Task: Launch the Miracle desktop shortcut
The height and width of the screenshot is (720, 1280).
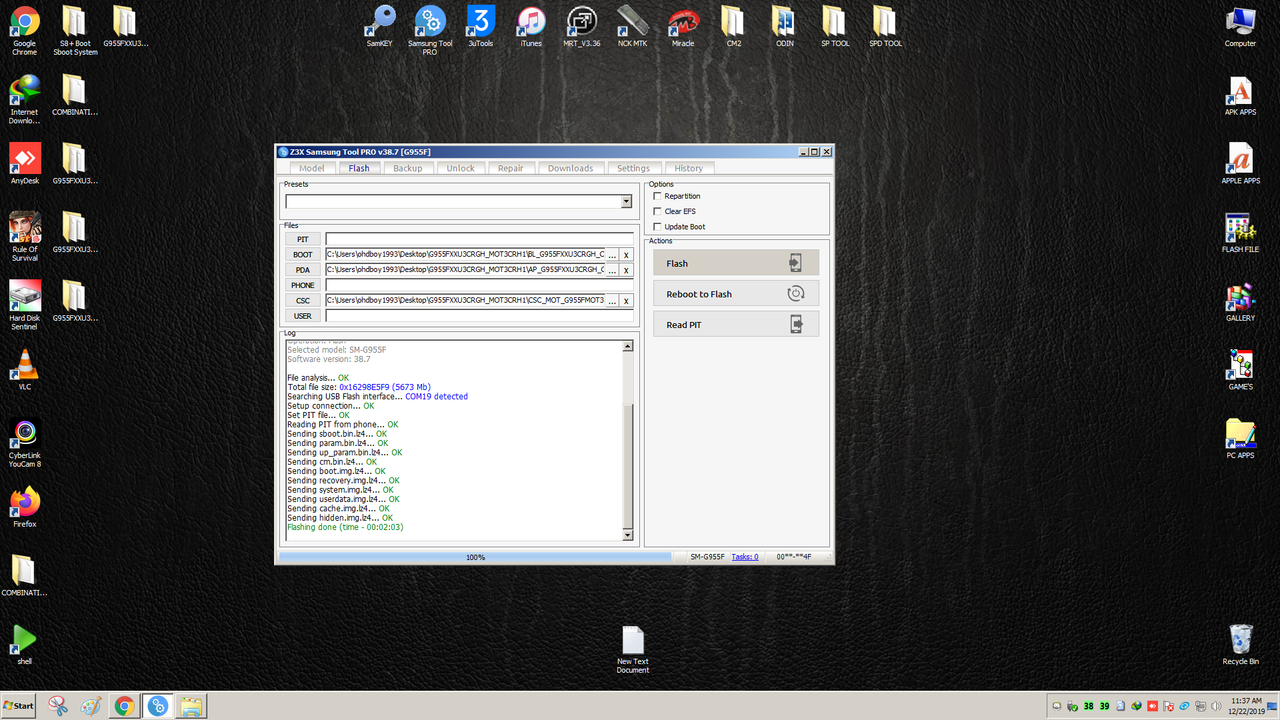Action: click(683, 26)
